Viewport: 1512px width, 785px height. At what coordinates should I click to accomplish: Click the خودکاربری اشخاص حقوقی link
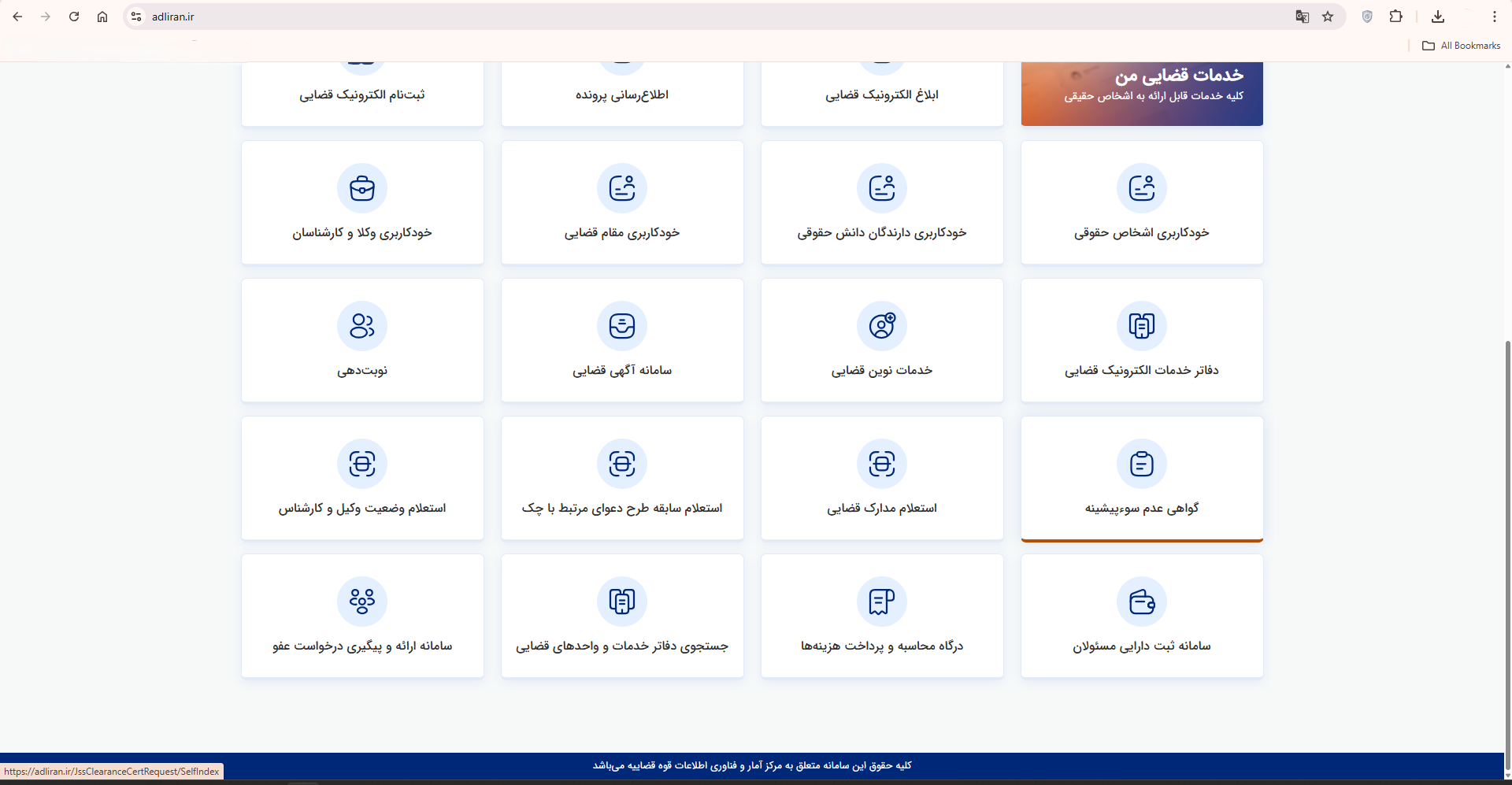[1141, 233]
